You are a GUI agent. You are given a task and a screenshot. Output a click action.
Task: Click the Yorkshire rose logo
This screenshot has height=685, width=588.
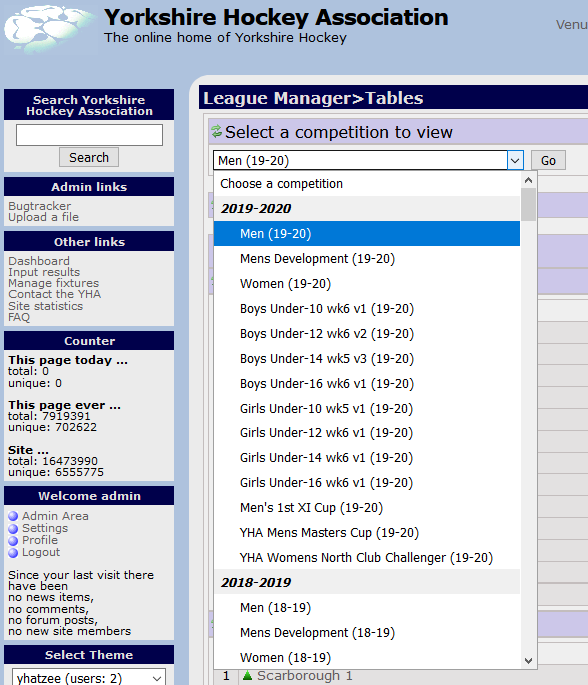[x=49, y=29]
